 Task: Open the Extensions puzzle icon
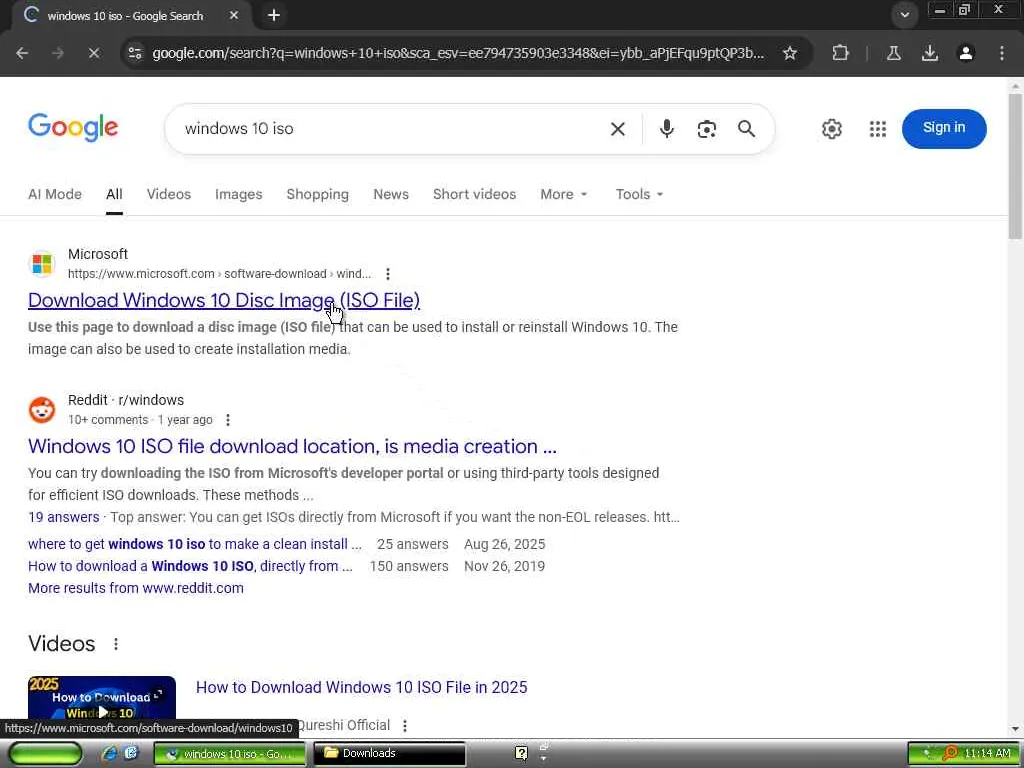tap(840, 53)
